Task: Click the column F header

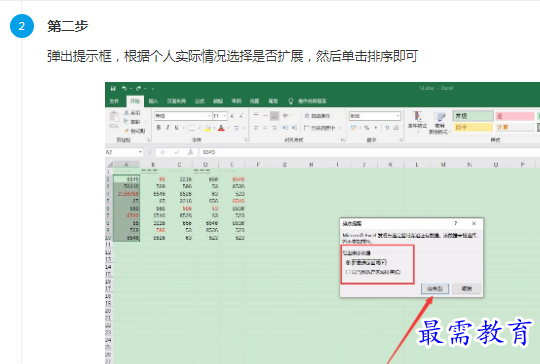Action: [258, 165]
